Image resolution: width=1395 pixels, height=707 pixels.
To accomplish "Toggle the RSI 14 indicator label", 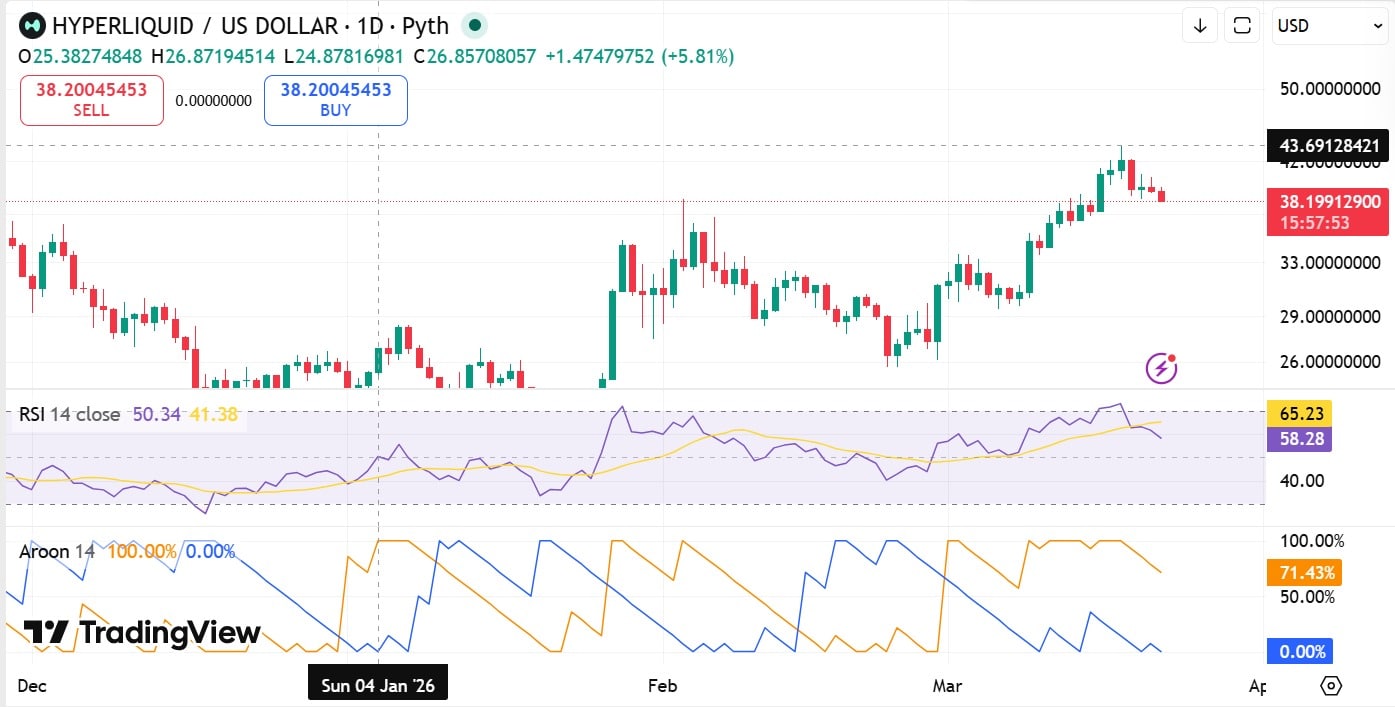I will pyautogui.click(x=45, y=414).
